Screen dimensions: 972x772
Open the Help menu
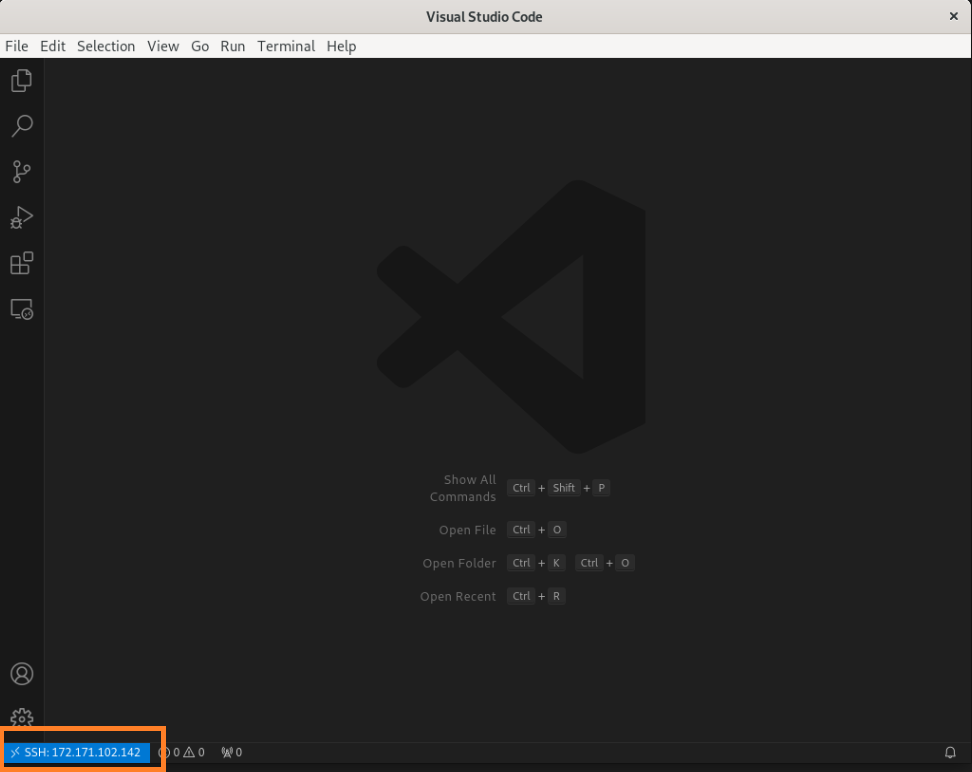point(341,46)
